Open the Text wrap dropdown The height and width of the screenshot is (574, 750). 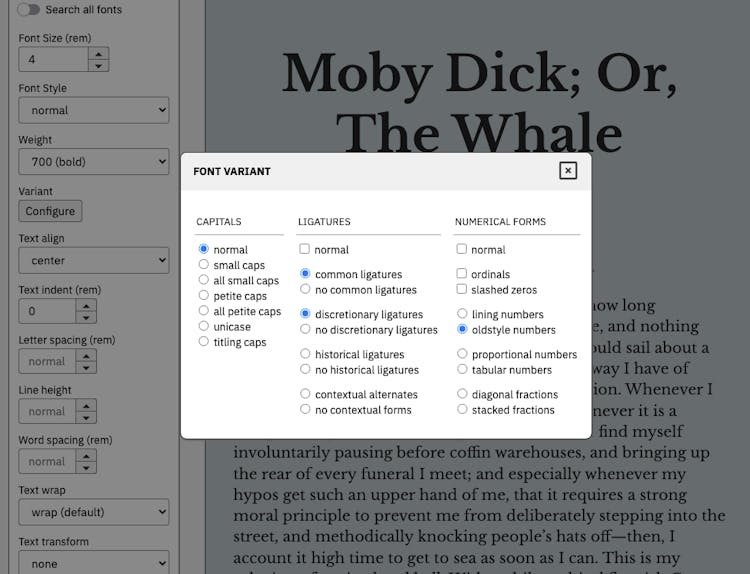click(93, 513)
